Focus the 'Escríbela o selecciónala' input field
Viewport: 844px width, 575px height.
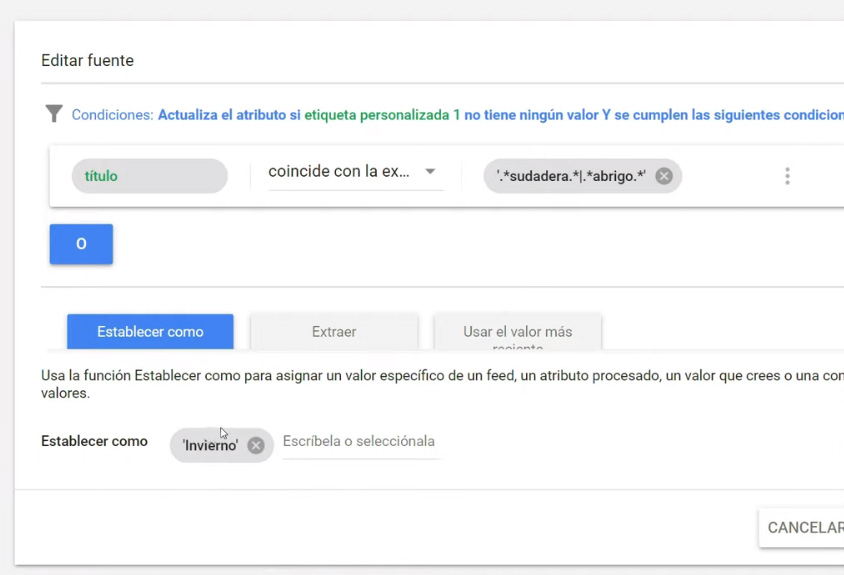pyautogui.click(x=361, y=442)
